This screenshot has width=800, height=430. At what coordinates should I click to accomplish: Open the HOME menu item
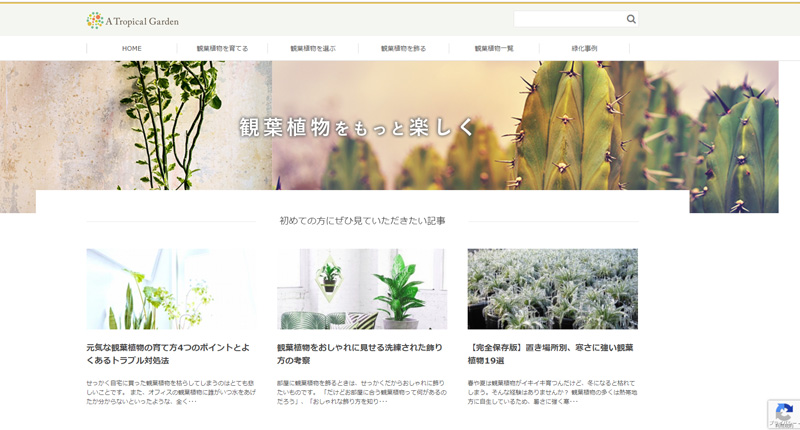tap(132, 48)
